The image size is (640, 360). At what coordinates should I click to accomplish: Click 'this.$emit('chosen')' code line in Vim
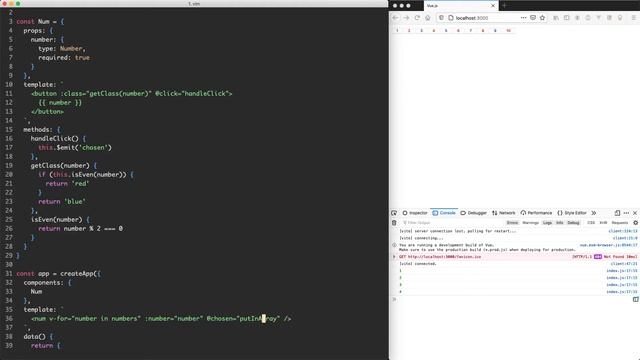(75, 147)
